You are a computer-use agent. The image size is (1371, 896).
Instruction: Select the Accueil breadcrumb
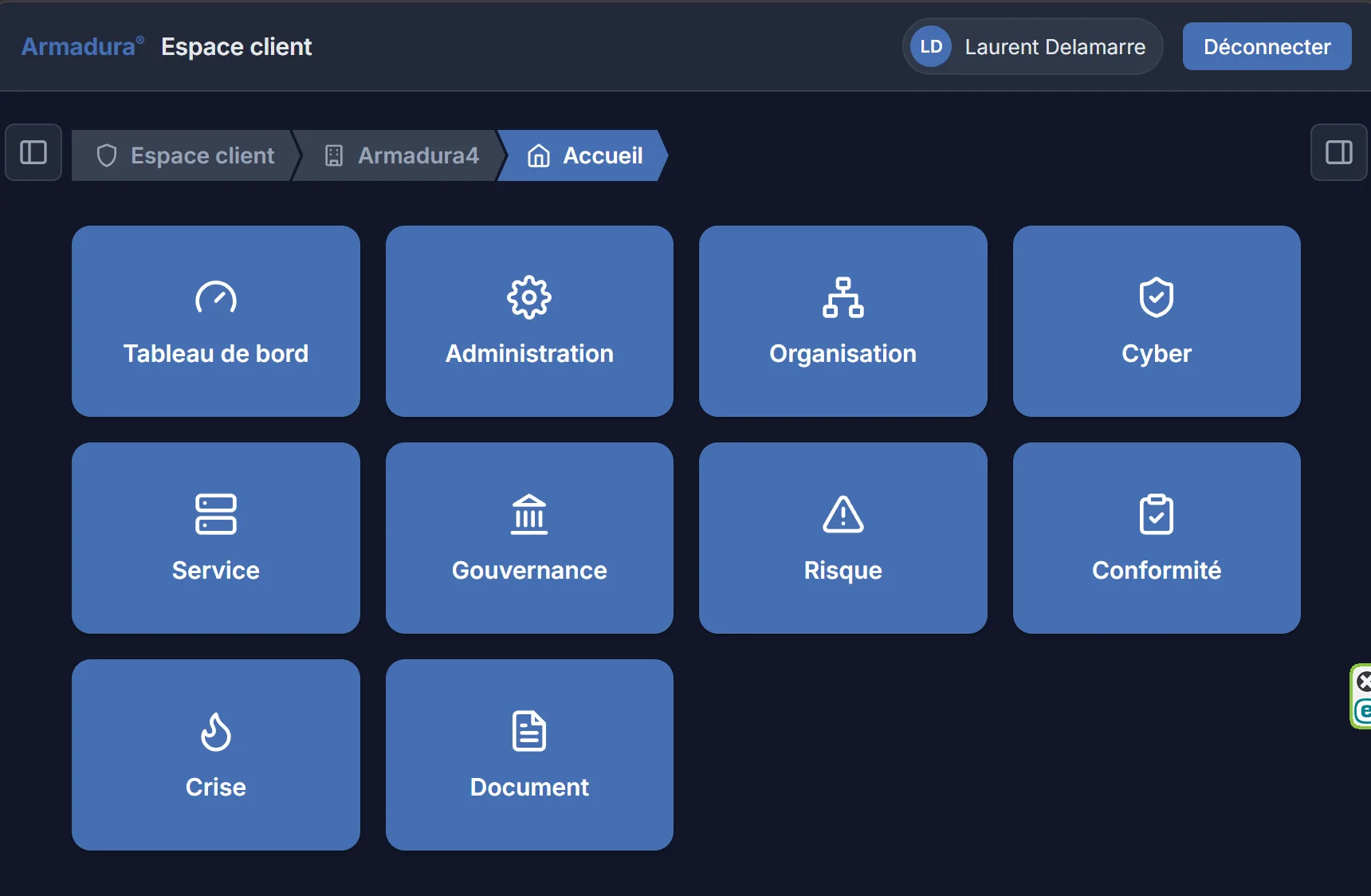tap(584, 155)
